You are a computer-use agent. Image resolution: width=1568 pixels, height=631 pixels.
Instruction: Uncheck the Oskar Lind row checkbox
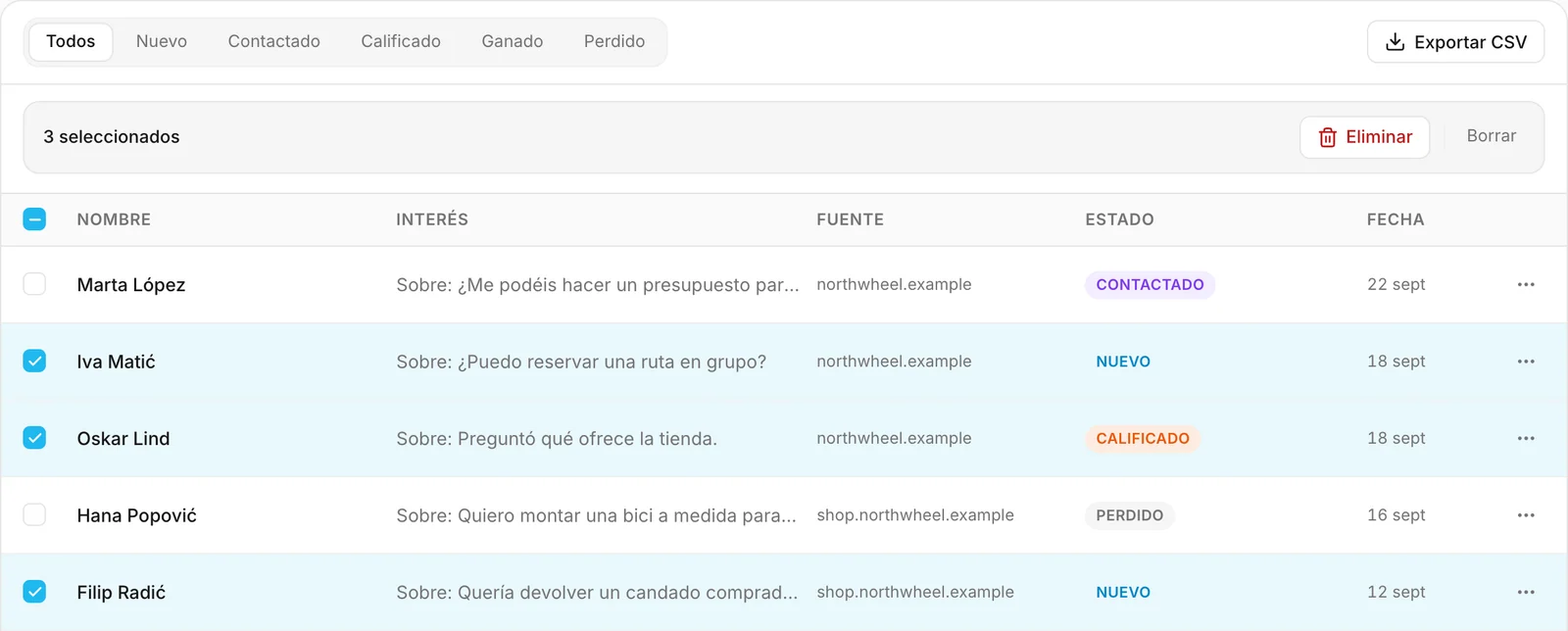coord(34,438)
